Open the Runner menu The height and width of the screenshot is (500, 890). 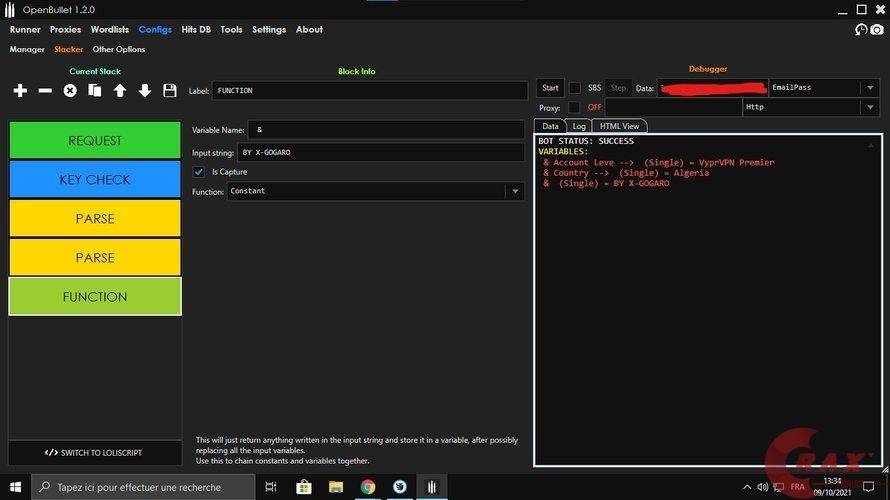25,30
